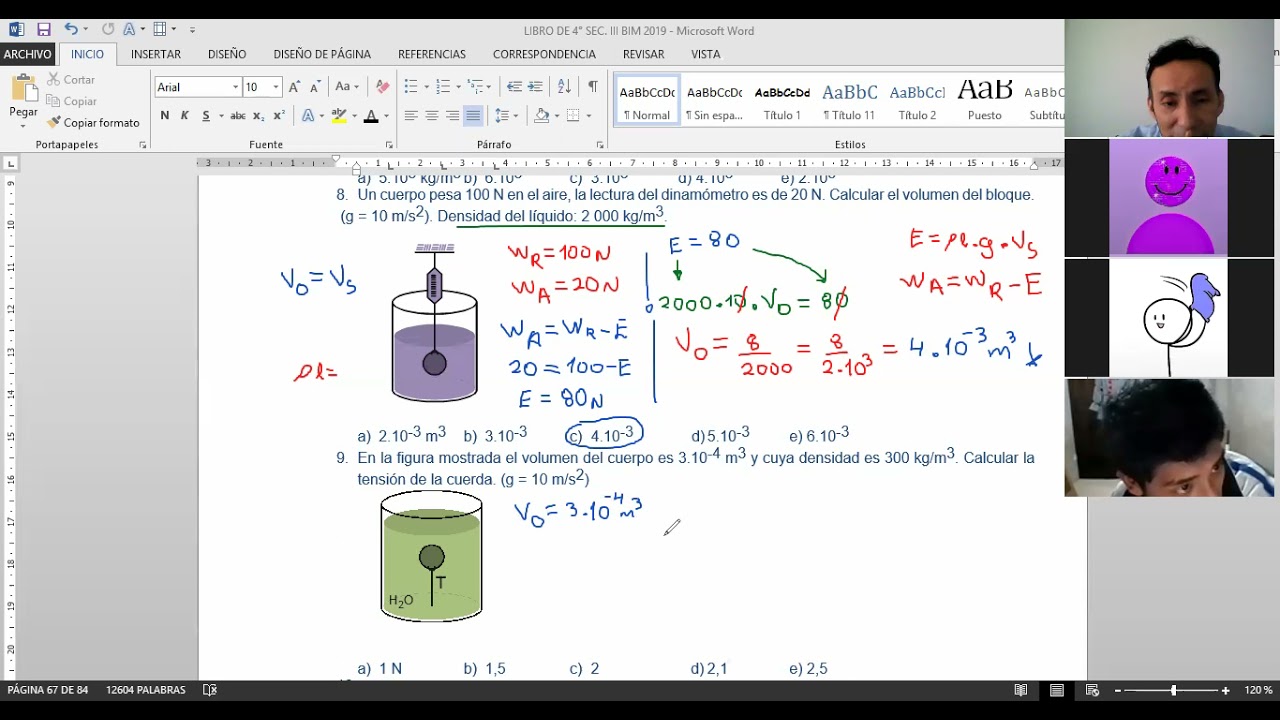Show paragraph marks with the pilcrow icon
This screenshot has height=720, width=1280.
tap(592, 87)
